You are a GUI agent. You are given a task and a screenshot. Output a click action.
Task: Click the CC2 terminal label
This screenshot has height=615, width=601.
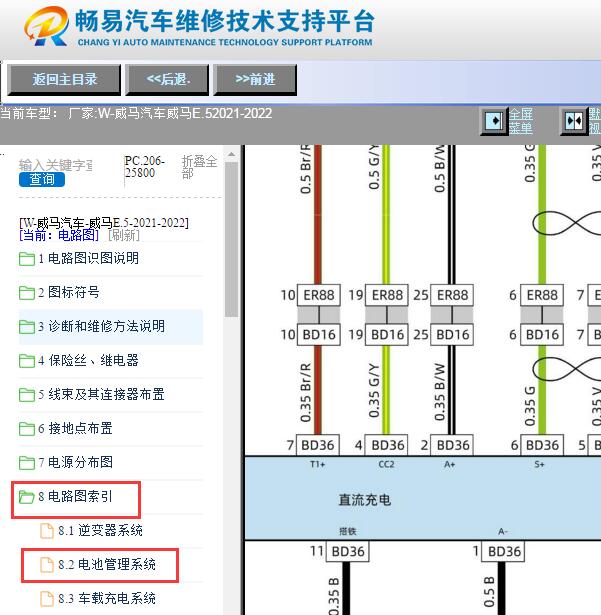pyautogui.click(x=386, y=464)
